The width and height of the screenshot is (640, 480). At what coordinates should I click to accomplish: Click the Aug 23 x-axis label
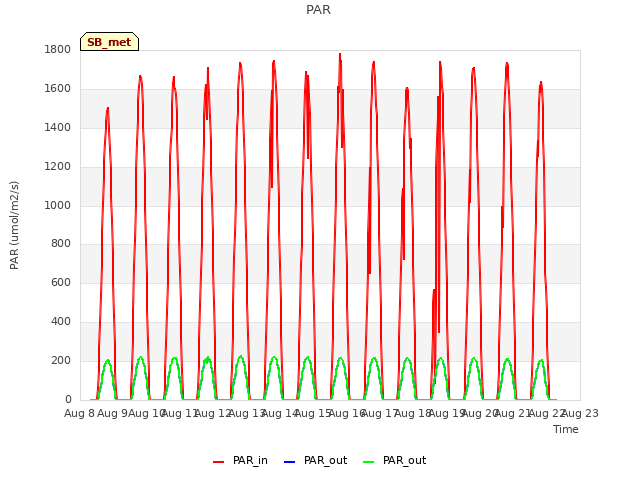point(580,413)
